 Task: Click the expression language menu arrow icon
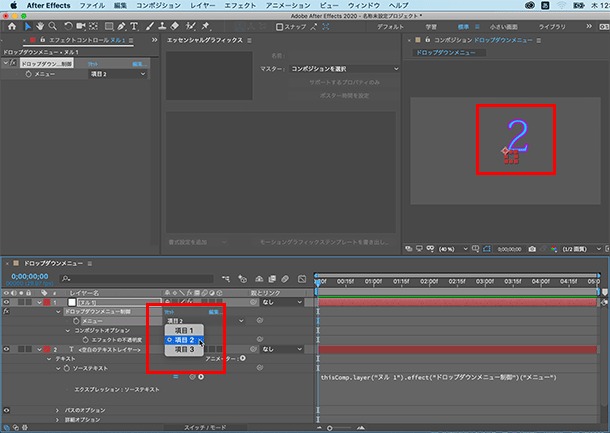201,377
